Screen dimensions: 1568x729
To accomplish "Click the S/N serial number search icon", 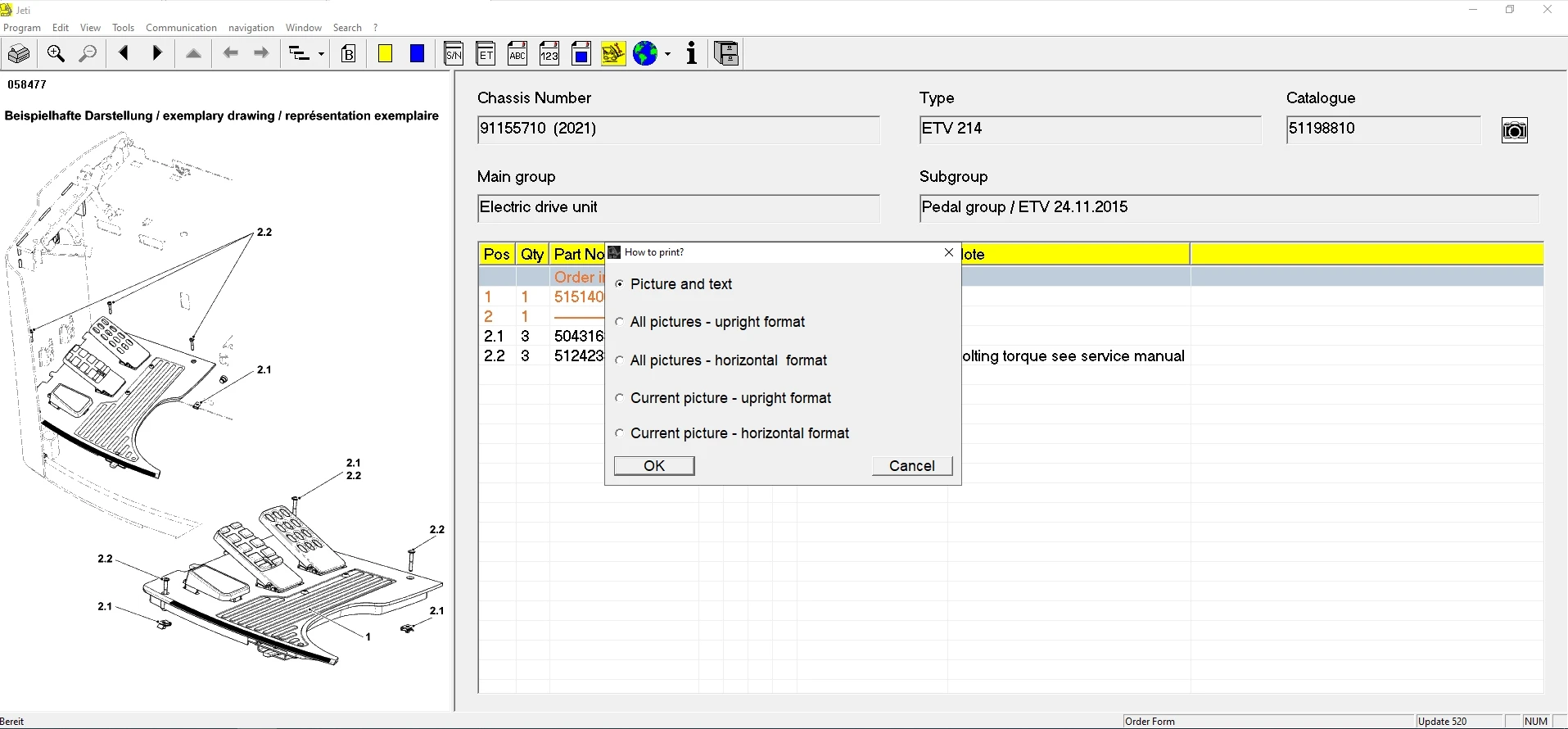I will 454,54.
